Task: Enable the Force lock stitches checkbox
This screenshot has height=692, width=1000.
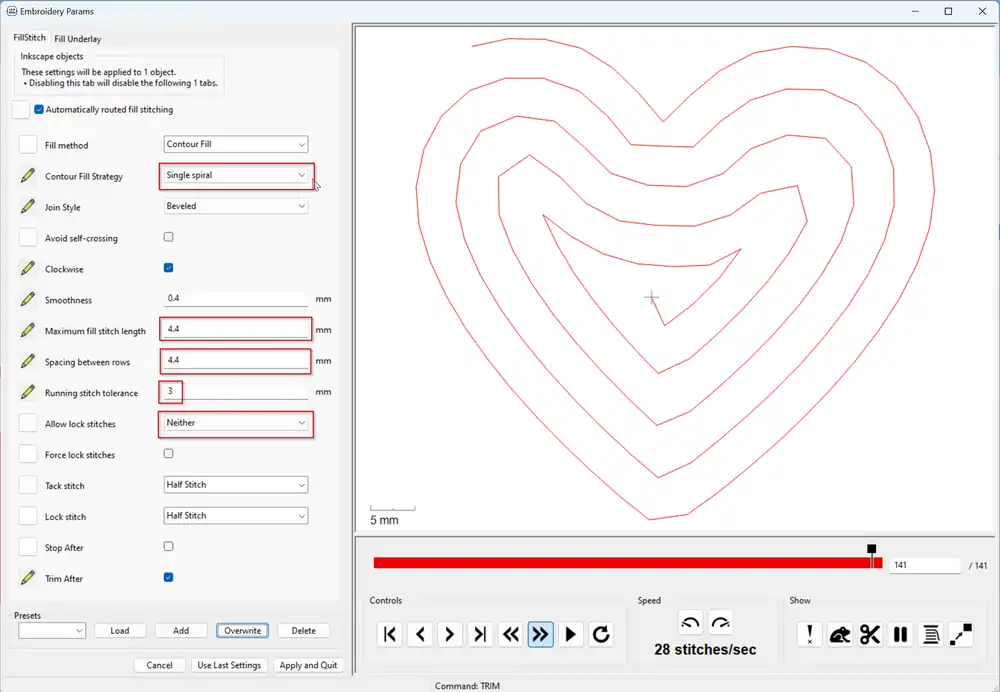Action: point(168,454)
